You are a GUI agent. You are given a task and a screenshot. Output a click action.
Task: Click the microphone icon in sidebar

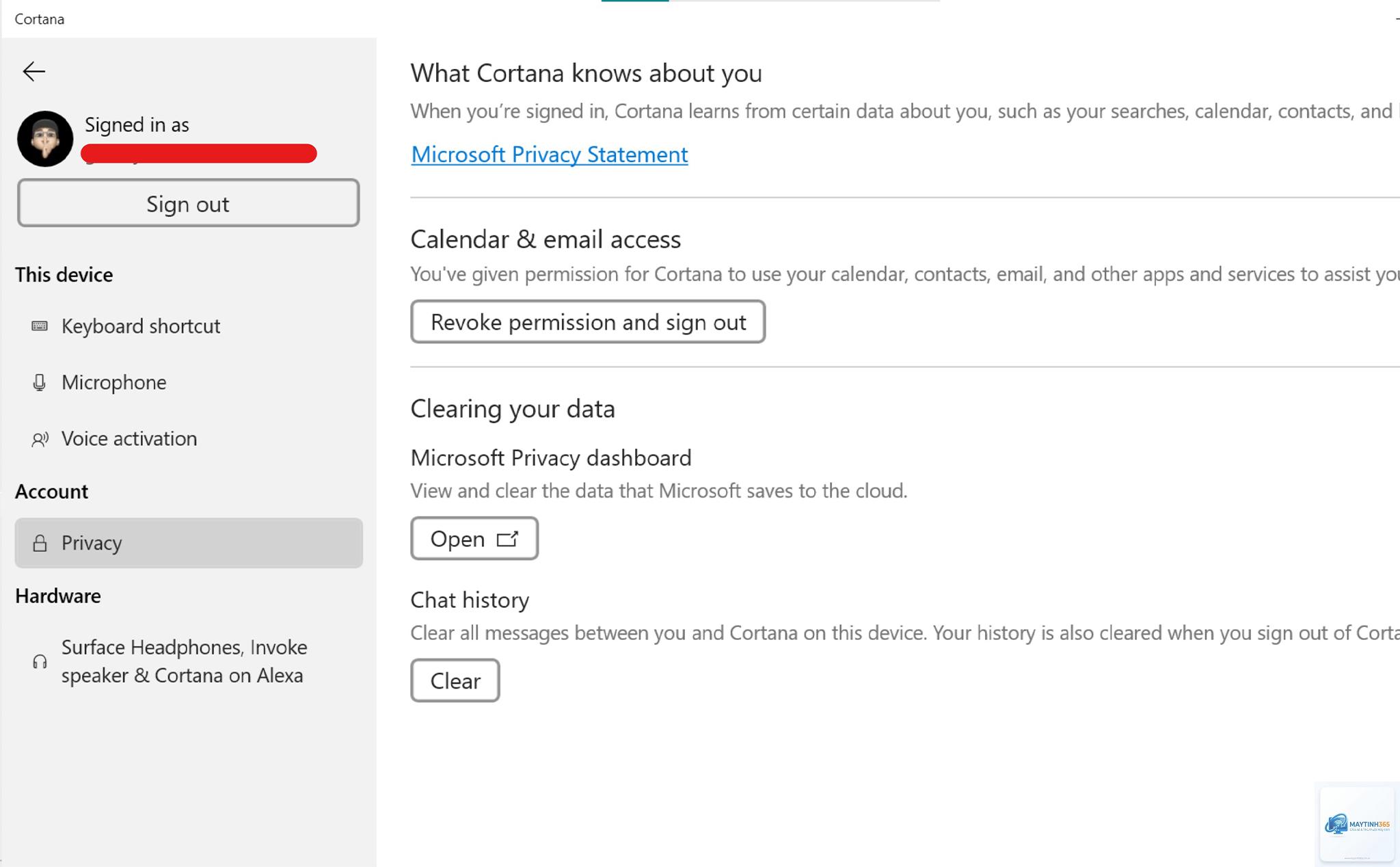(x=40, y=382)
